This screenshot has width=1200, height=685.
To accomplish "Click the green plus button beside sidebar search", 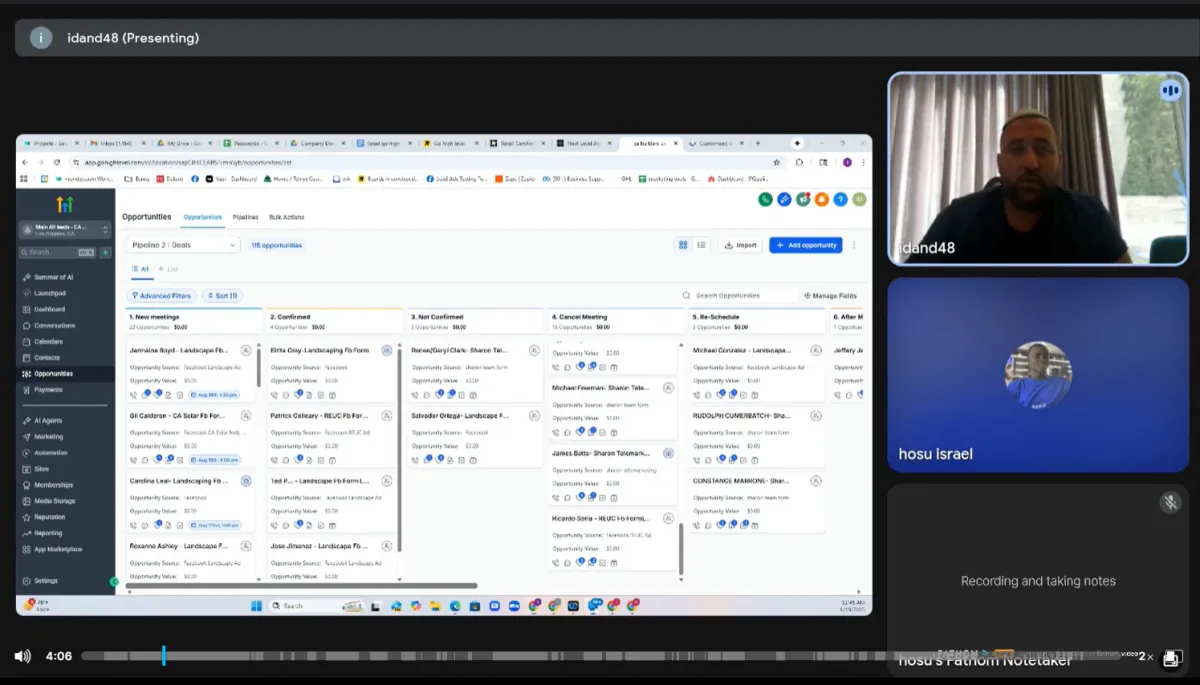I will [105, 252].
